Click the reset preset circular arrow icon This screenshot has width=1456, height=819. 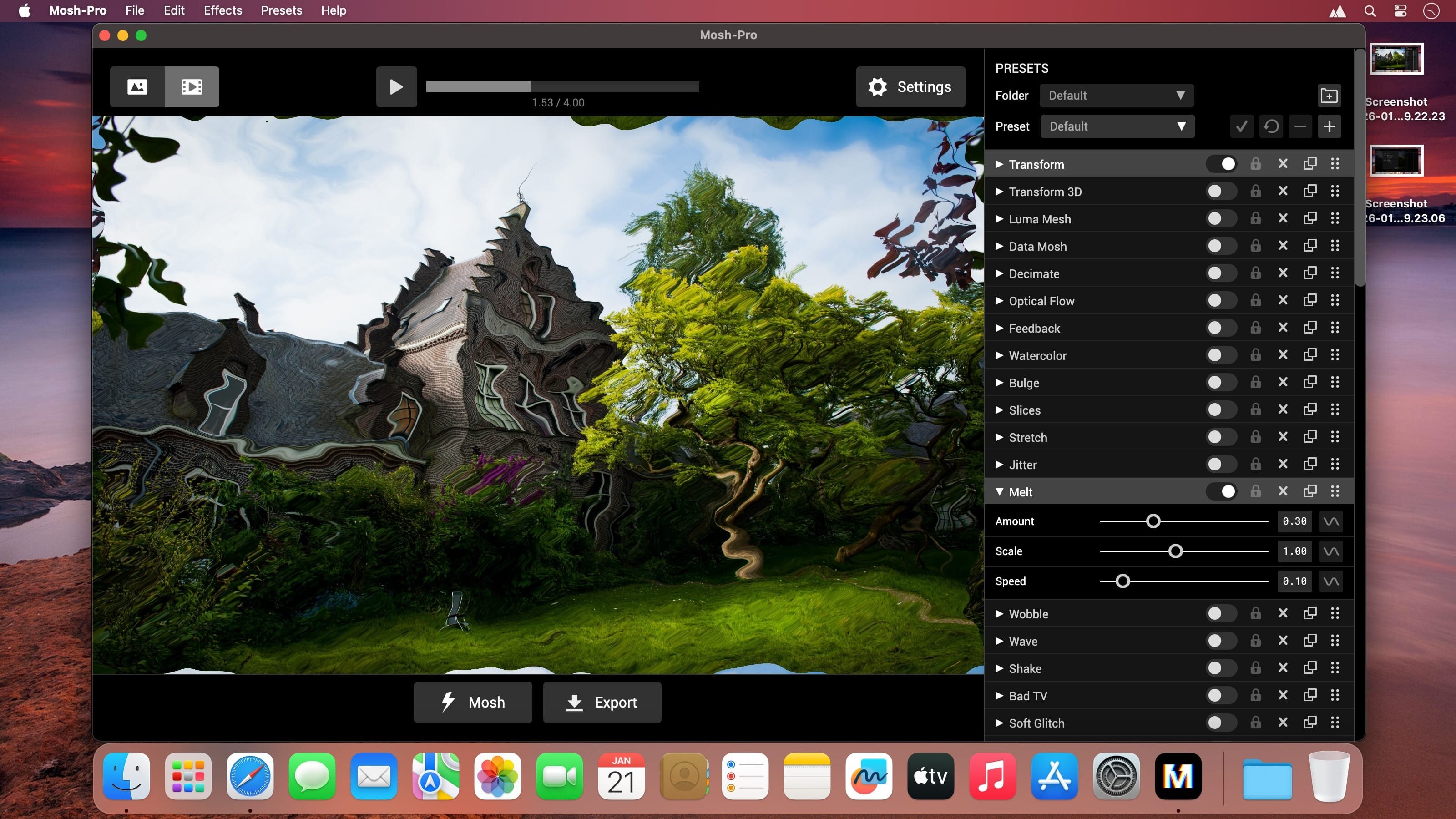(x=1271, y=126)
